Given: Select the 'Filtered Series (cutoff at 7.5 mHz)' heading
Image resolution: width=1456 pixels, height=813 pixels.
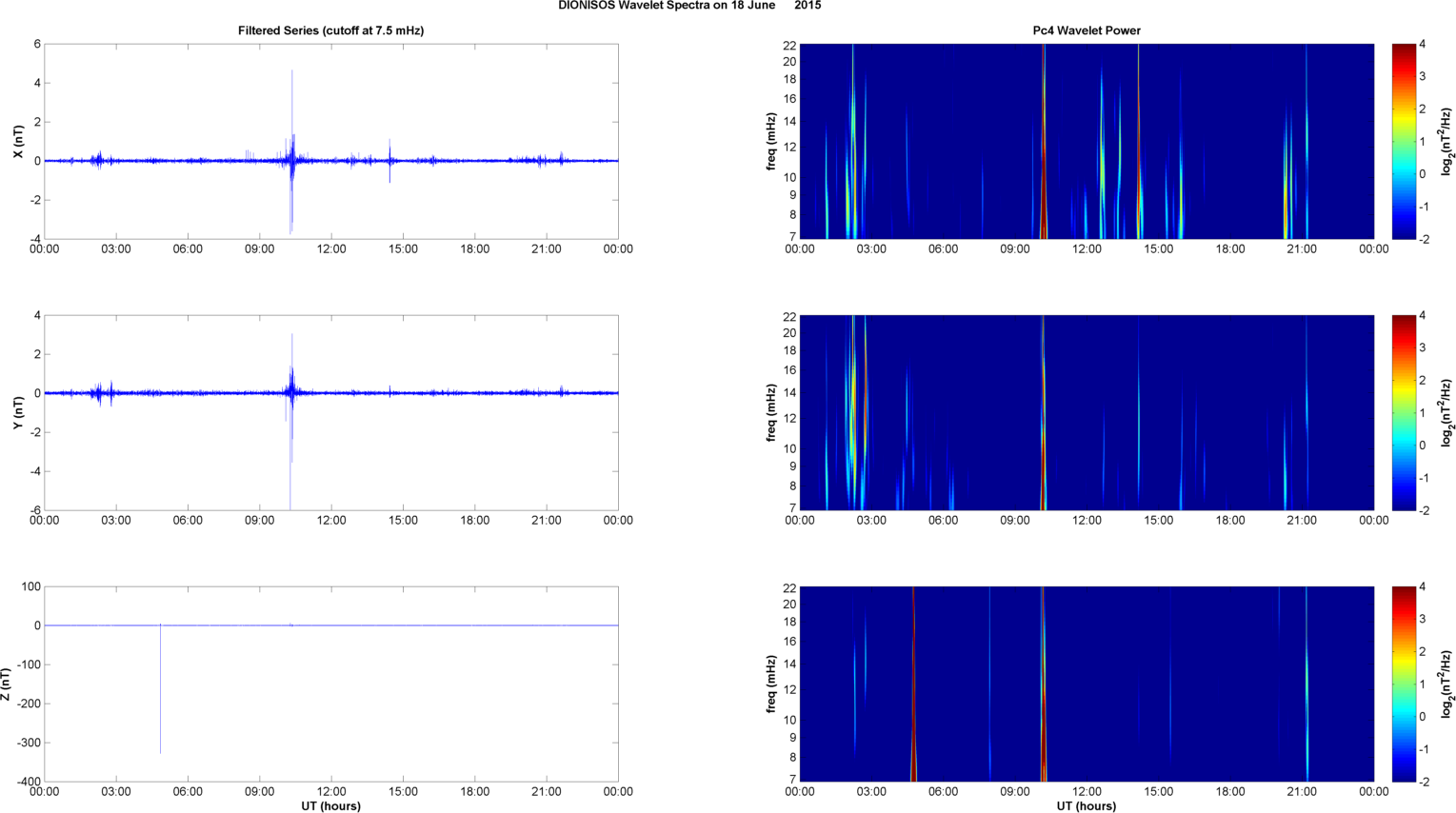Looking at the screenshot, I should click(330, 30).
